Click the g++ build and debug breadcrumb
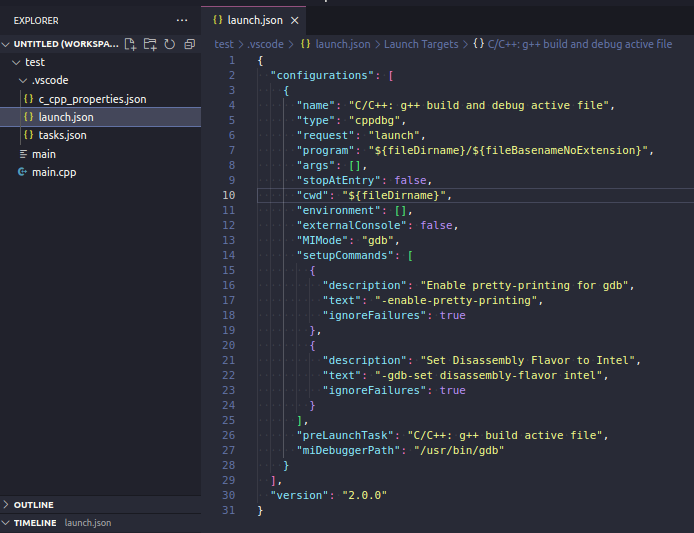694x533 pixels. 580,44
